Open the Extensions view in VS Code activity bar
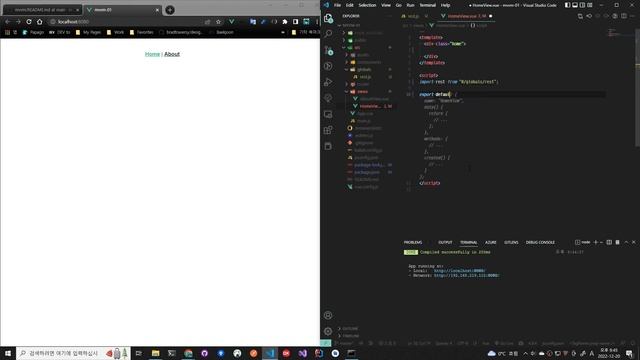Image resolution: width=640 pixels, height=360 pixels. coord(328,130)
